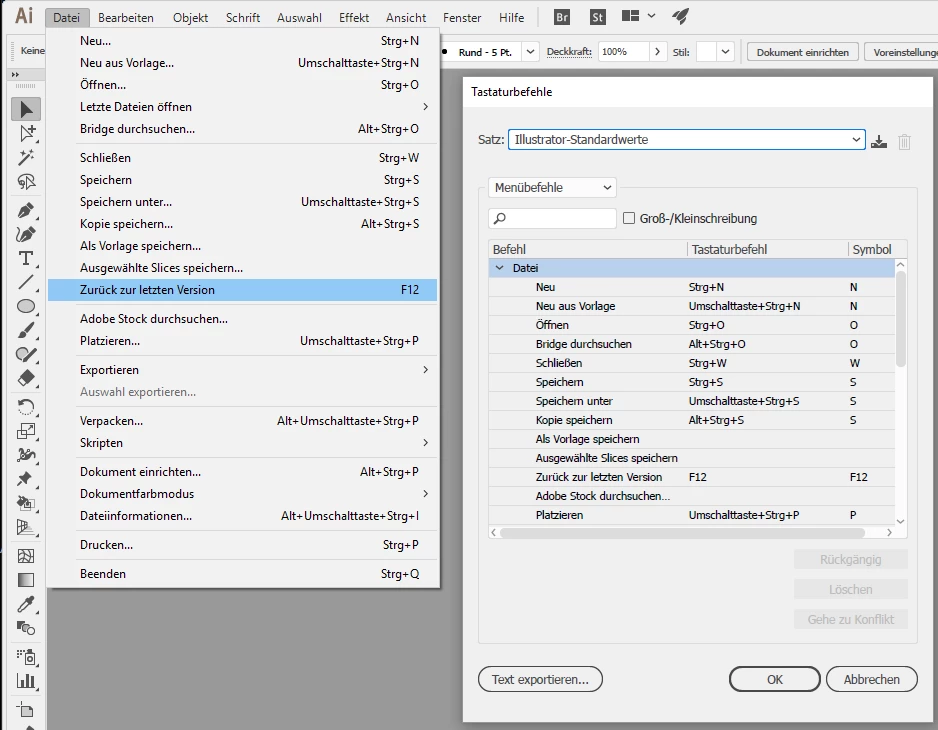Open the Satz dropdown Illustrator-Standardwerte
The image size is (938, 730).
687,139
